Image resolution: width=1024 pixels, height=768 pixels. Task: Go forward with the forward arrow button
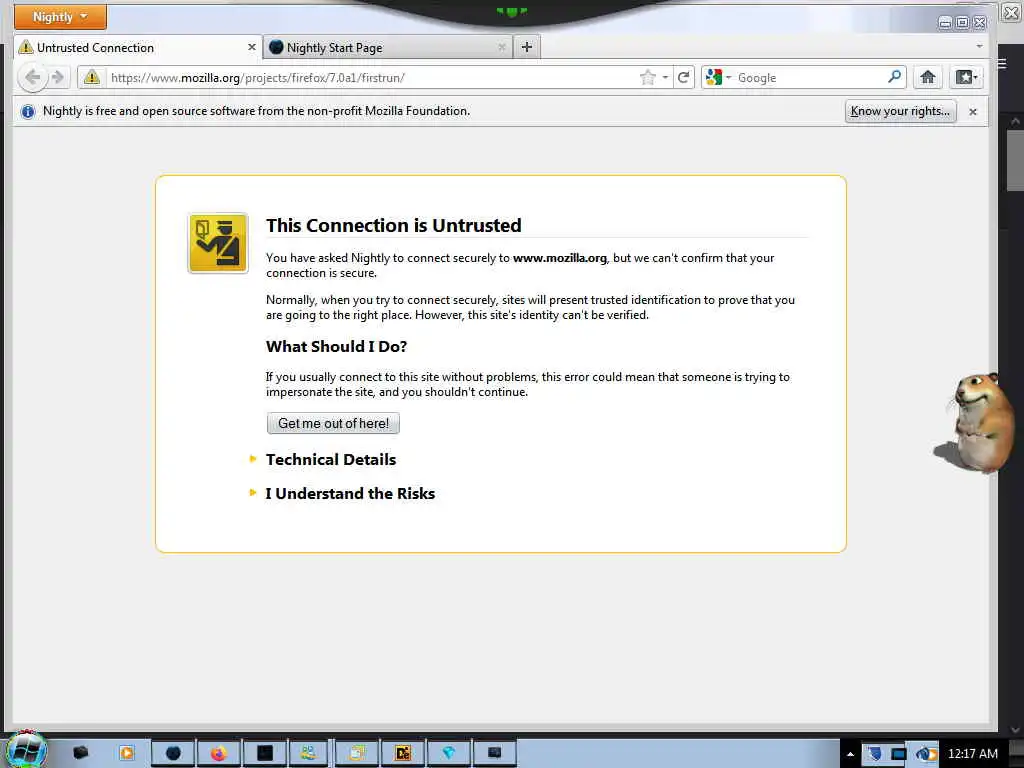coord(58,78)
